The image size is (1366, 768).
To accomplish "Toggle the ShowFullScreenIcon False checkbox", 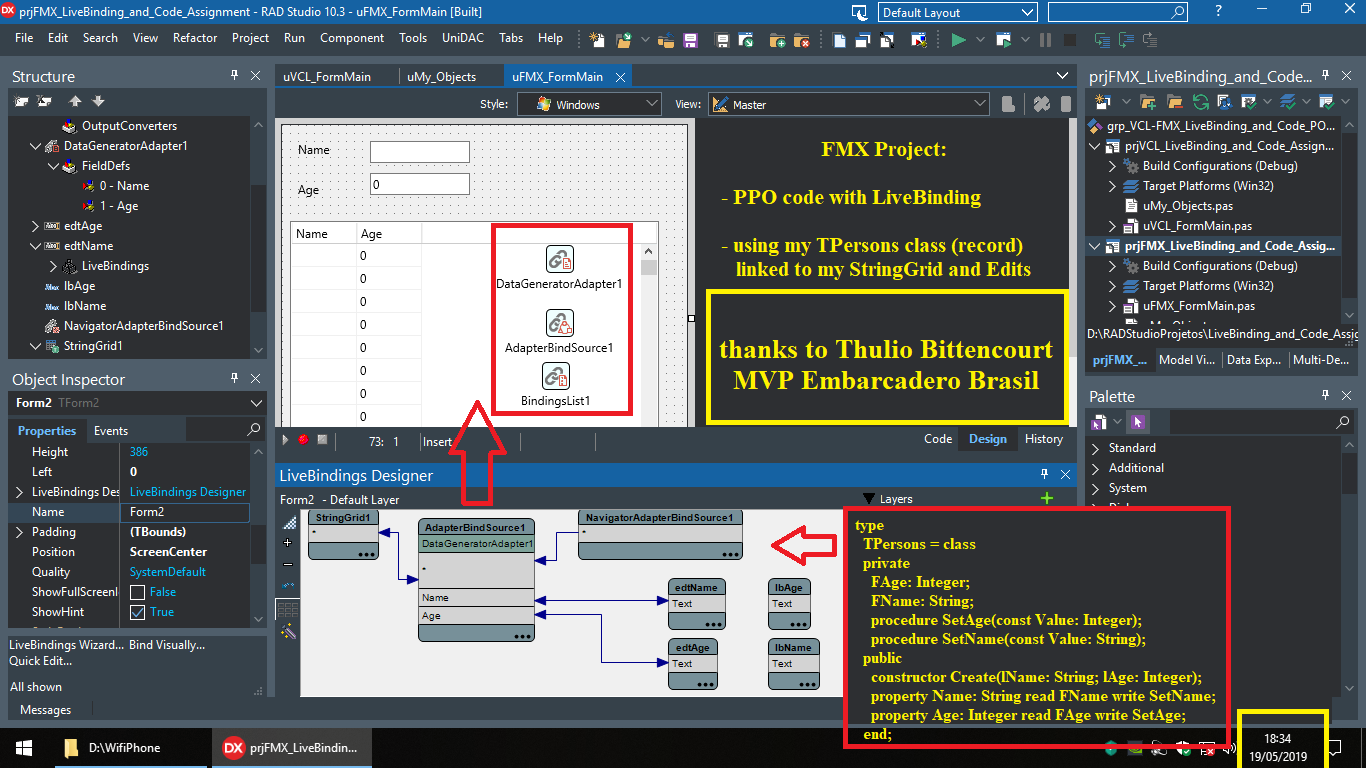I will [138, 592].
